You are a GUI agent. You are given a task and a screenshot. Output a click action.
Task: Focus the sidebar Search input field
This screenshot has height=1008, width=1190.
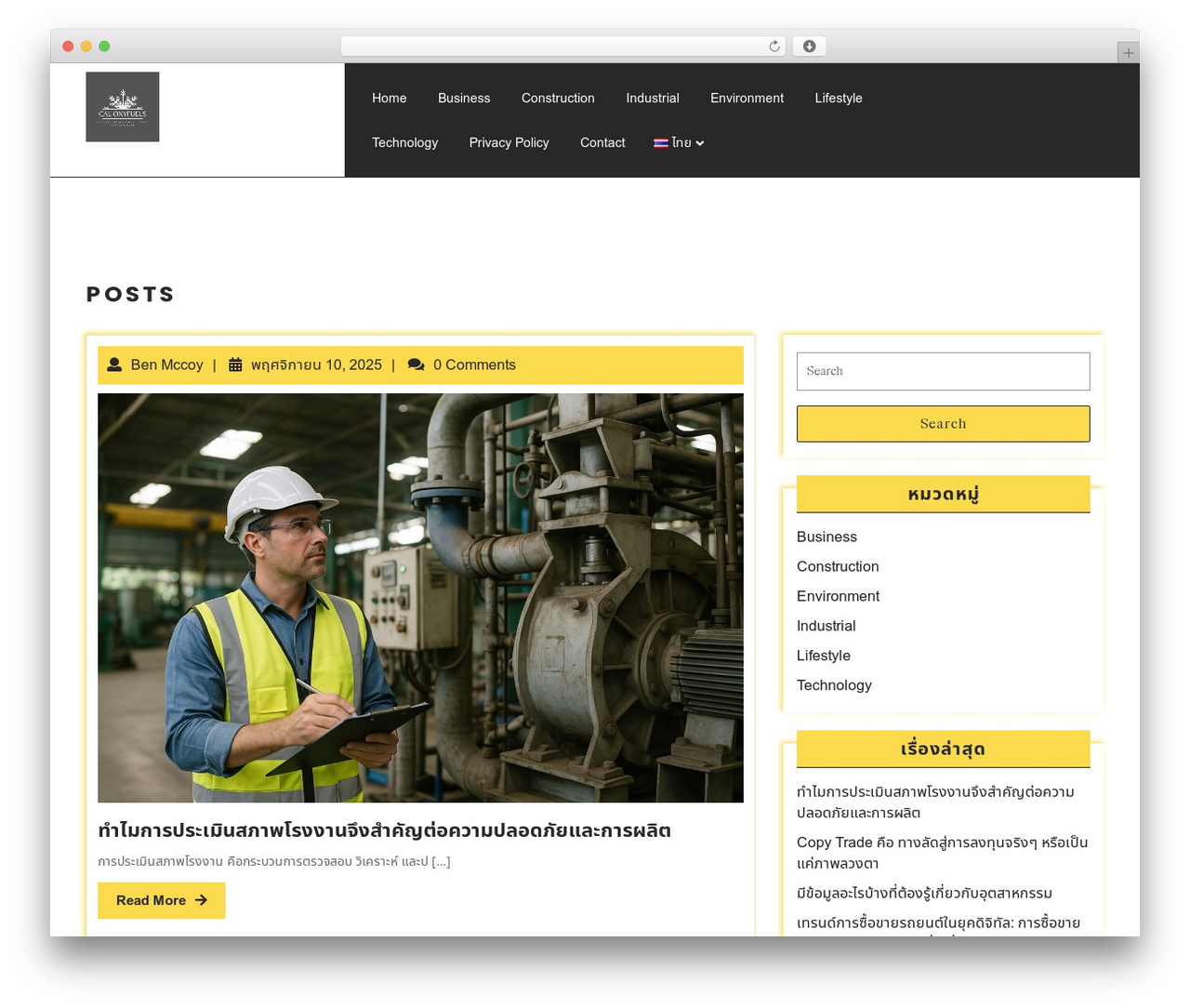click(944, 371)
